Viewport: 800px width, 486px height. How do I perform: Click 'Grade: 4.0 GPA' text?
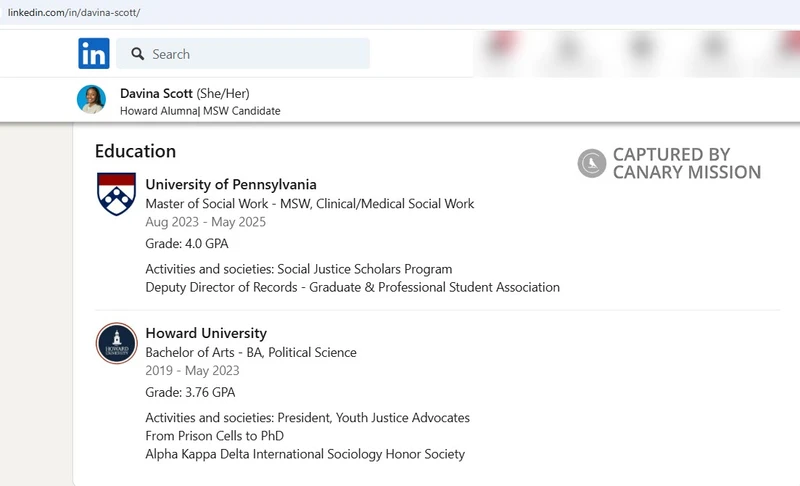click(187, 244)
